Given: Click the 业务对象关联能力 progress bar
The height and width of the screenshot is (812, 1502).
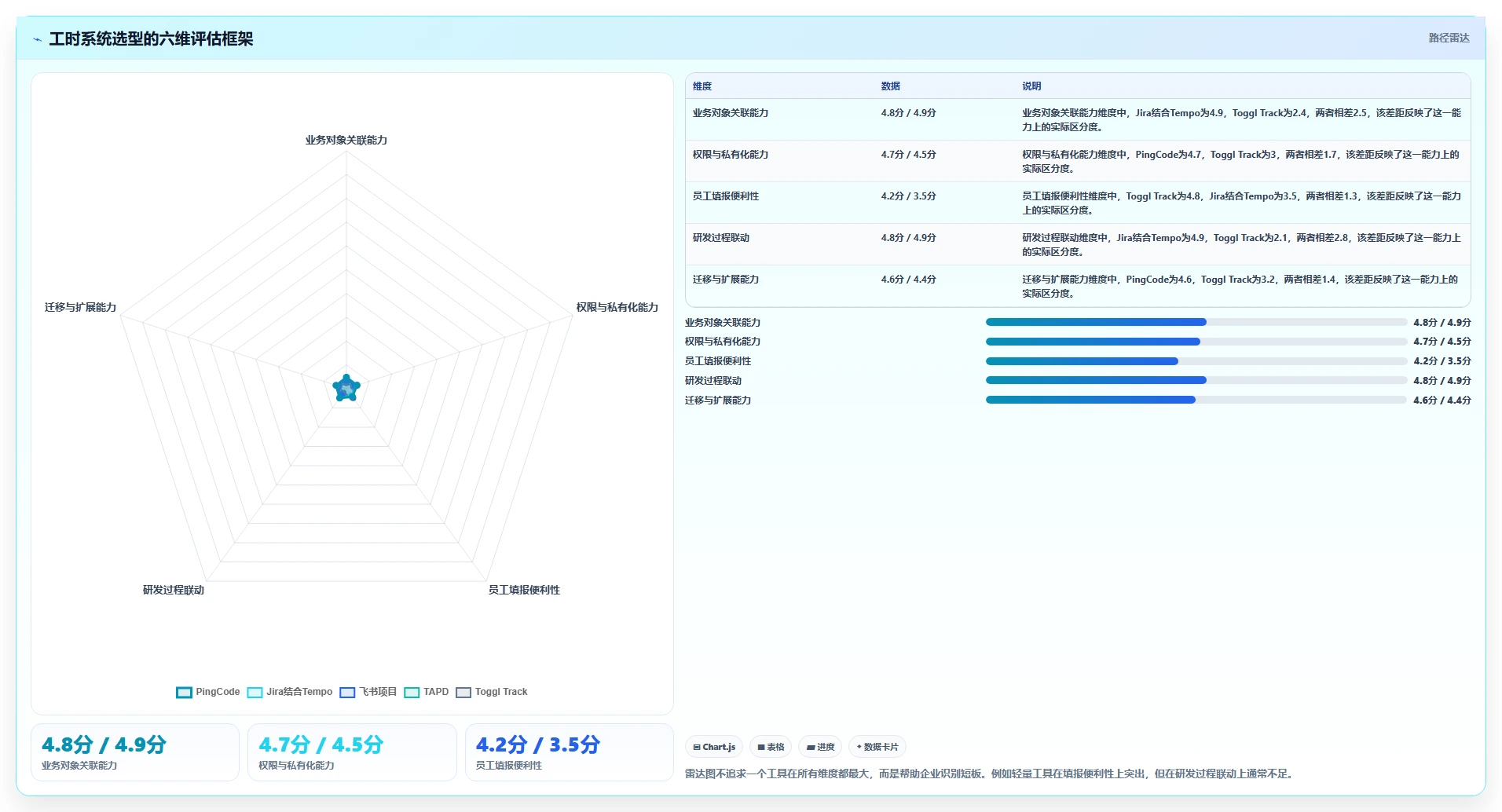Looking at the screenshot, I should [1196, 322].
